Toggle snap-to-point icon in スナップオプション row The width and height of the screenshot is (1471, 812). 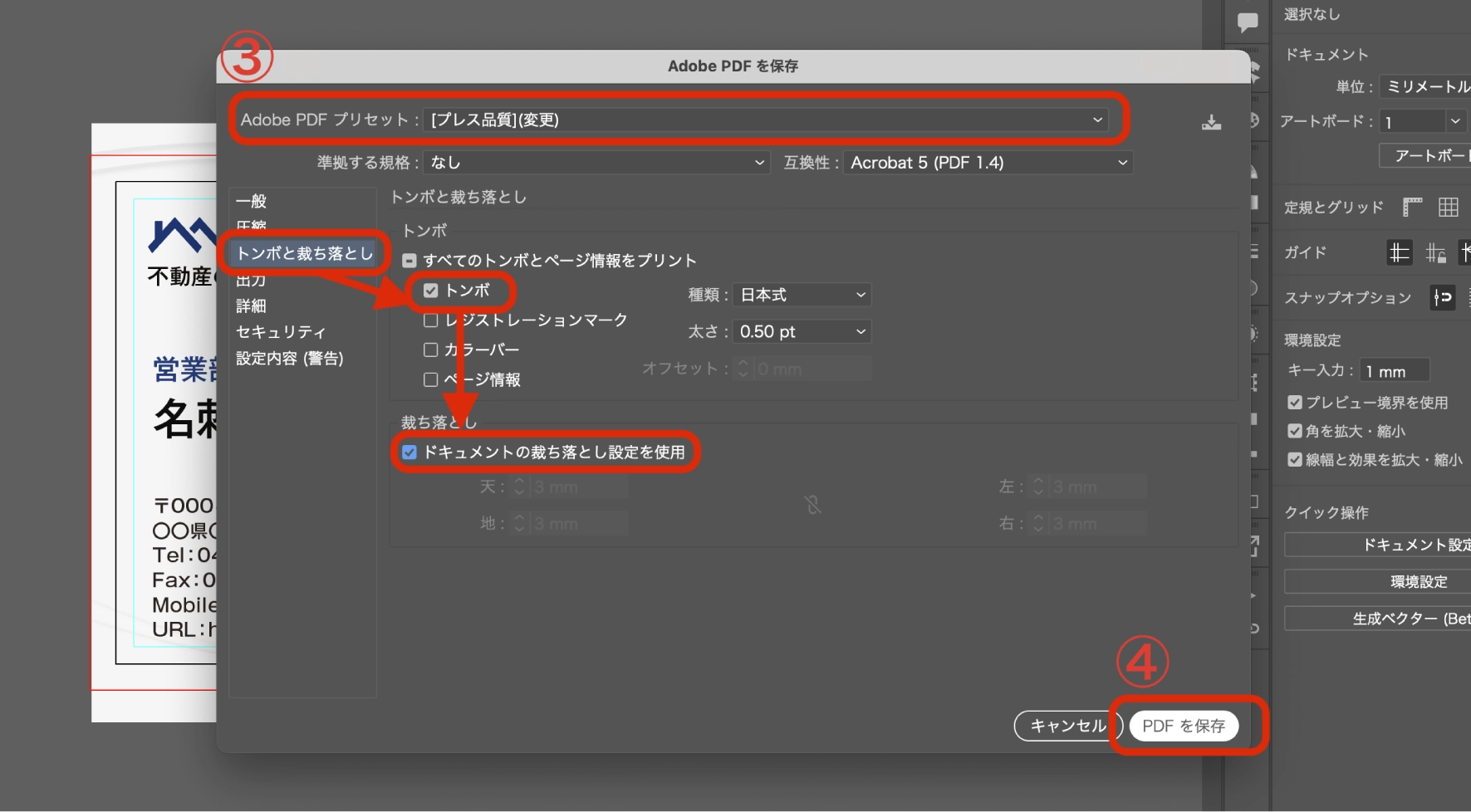coord(1443,297)
